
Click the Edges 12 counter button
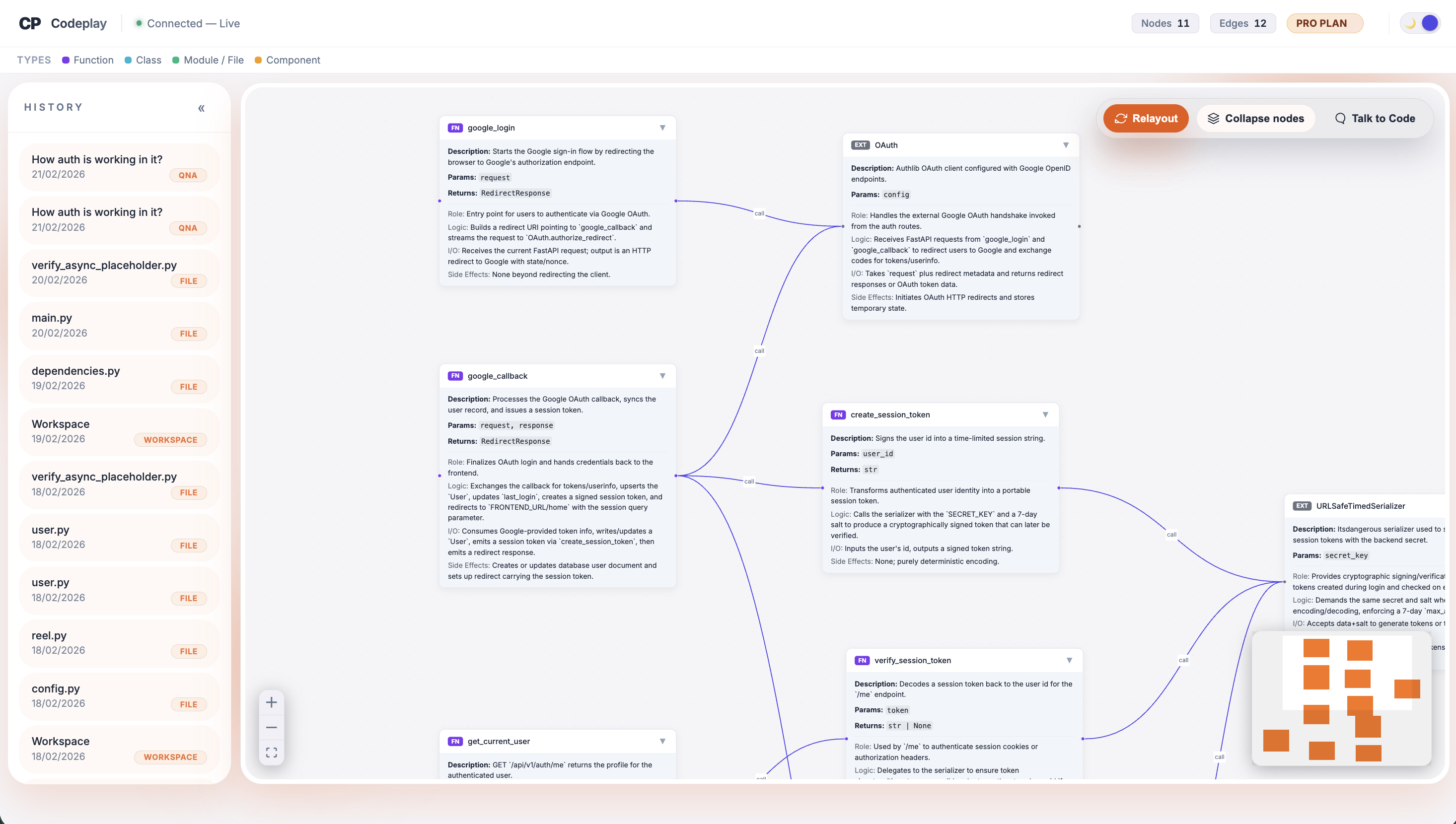pos(1242,23)
